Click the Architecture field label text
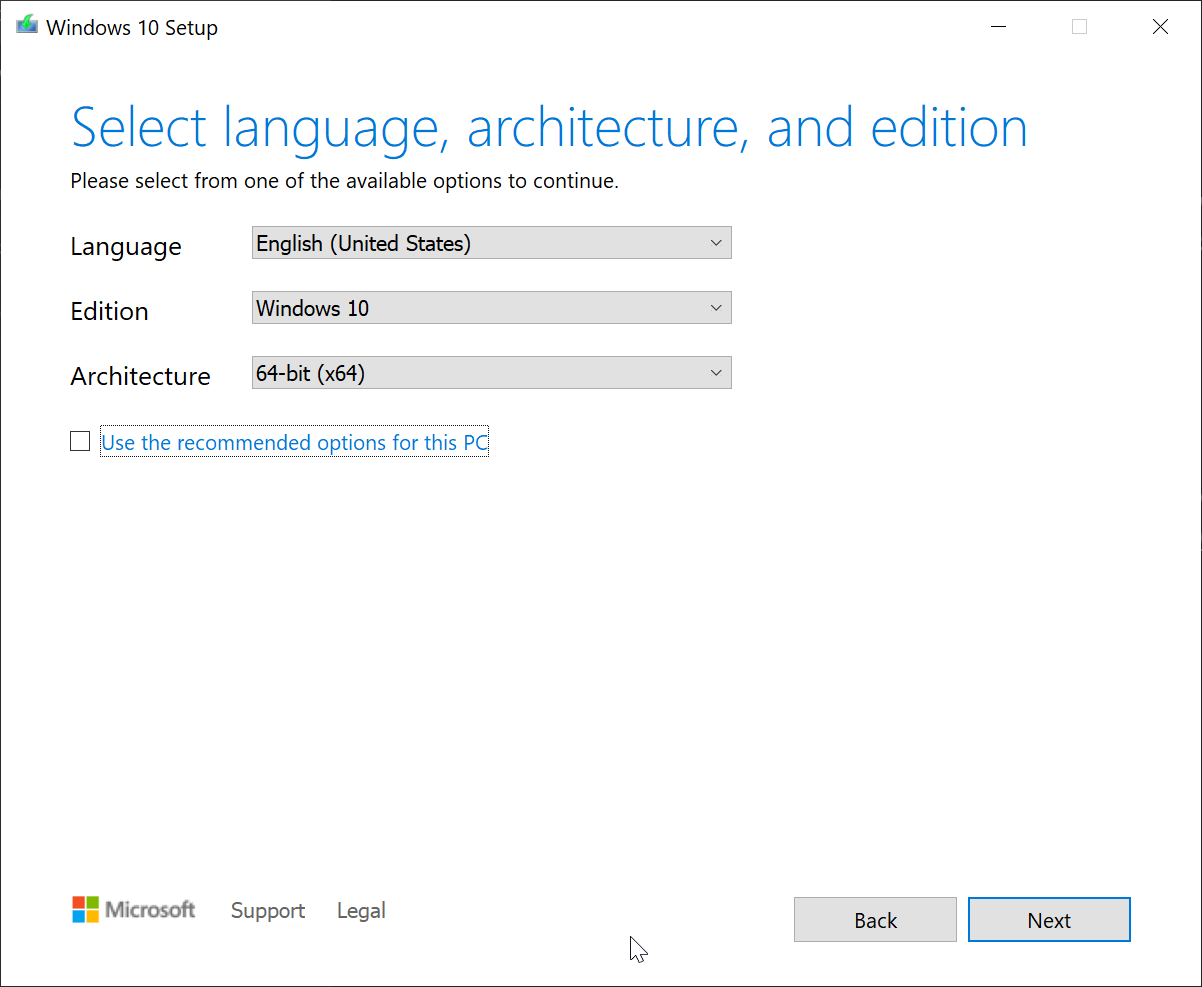Screen dimensions: 1202x987 (140, 376)
